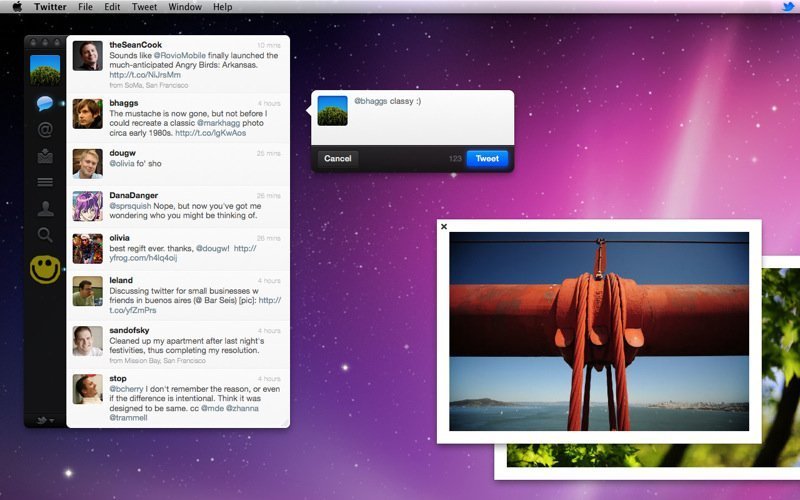Click the red cable photo

[x=599, y=331]
